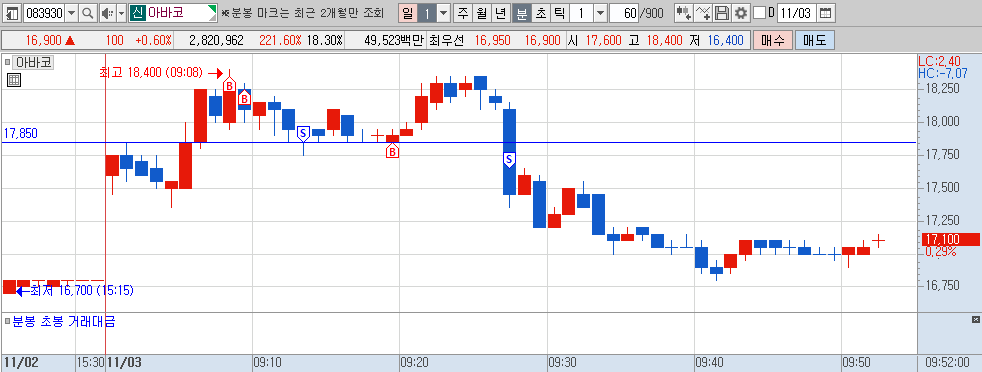Click the 18.30% value in quote bar
Screen dimensions: 982x372
point(326,41)
